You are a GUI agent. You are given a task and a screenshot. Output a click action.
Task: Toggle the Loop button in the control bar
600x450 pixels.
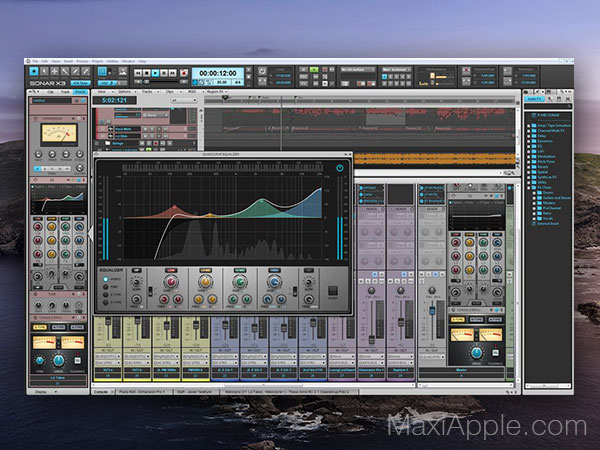pyautogui.click(x=262, y=71)
